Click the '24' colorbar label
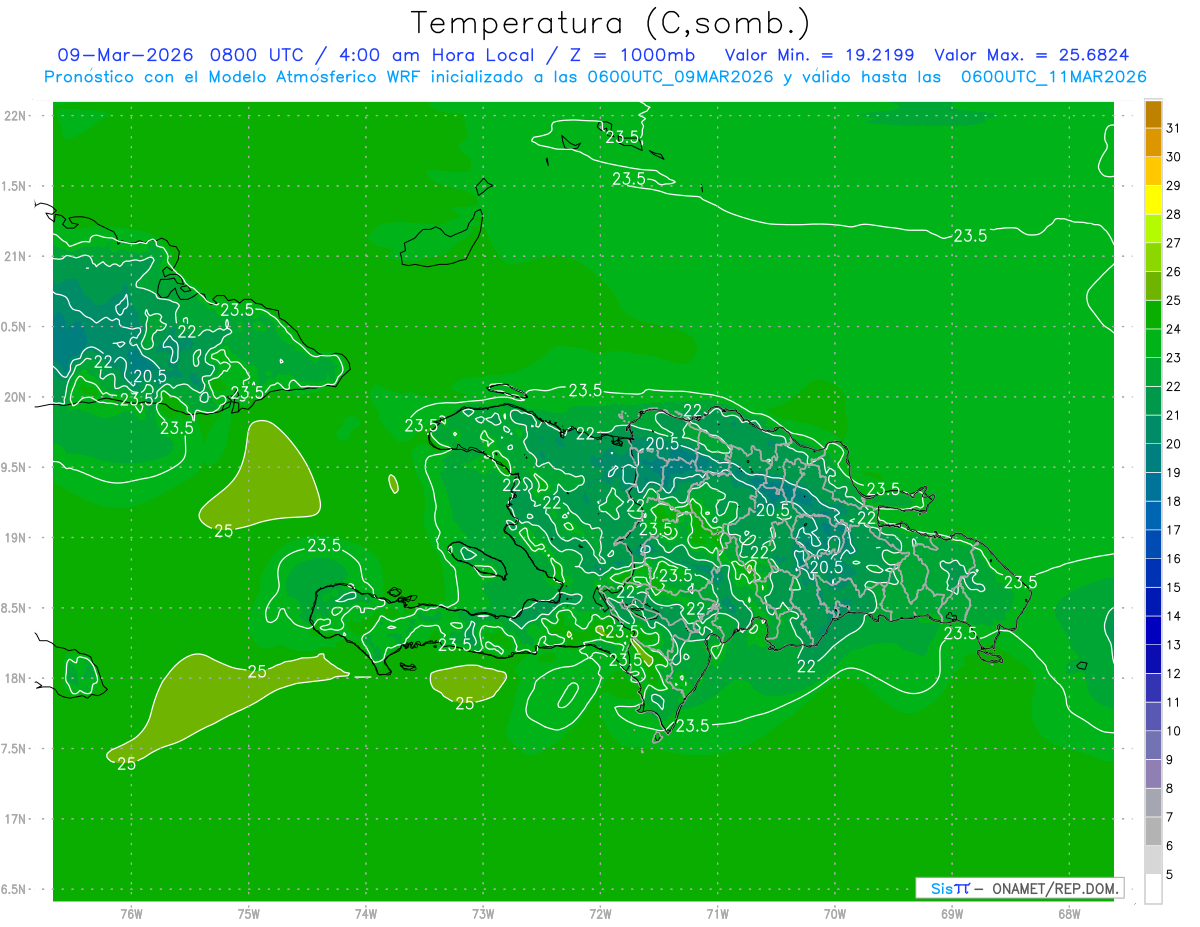 click(x=1173, y=329)
